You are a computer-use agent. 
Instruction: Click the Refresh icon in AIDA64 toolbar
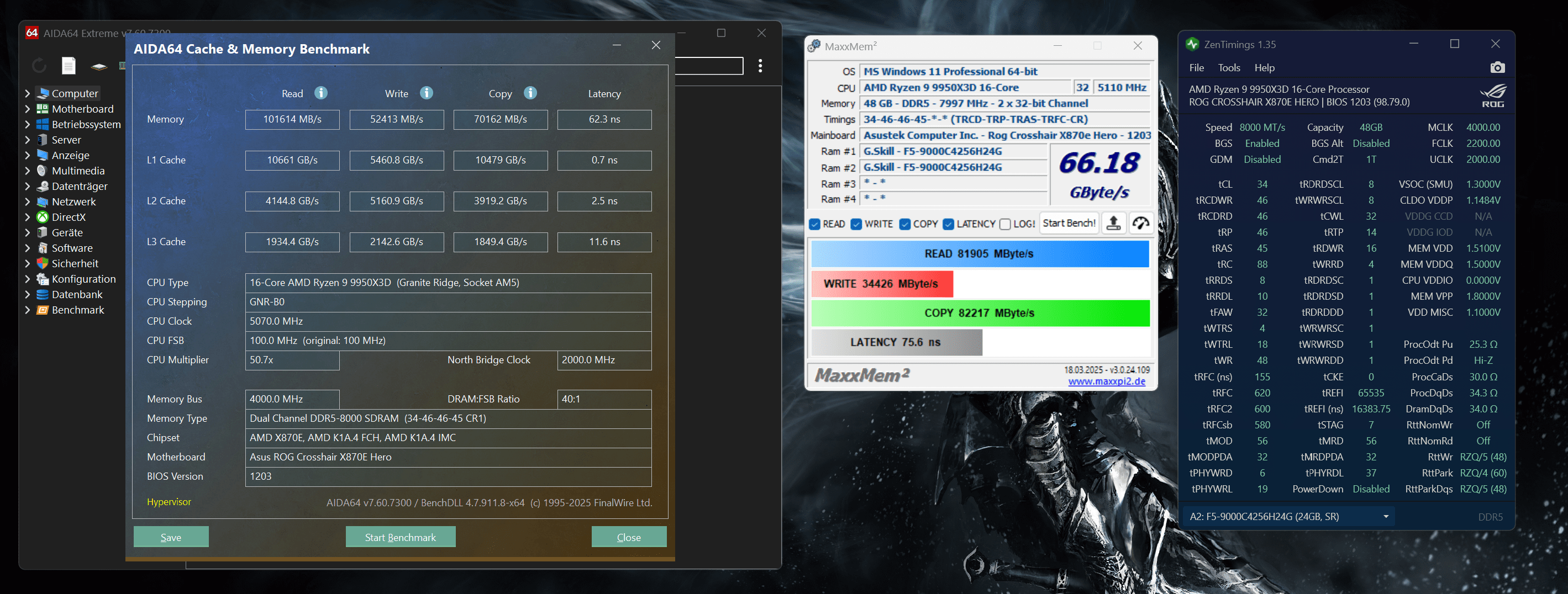40,66
